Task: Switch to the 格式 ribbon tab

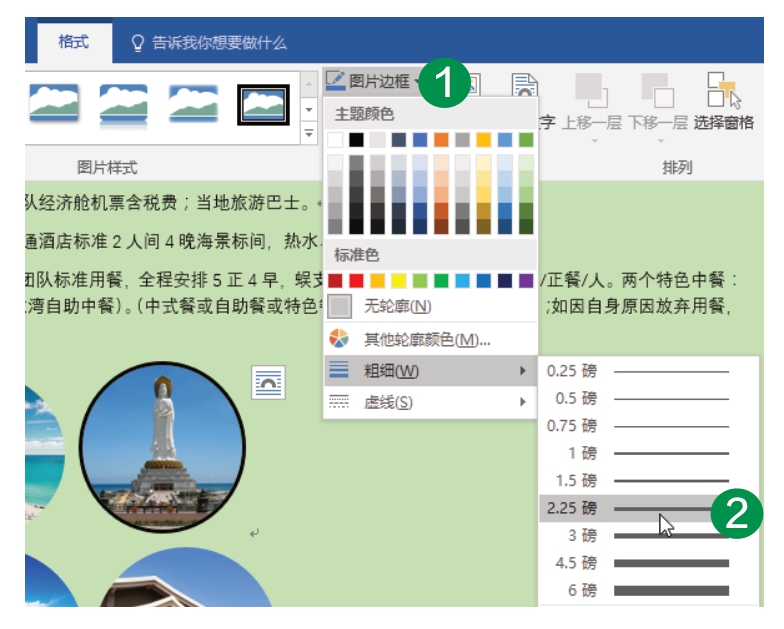Action: (74, 42)
